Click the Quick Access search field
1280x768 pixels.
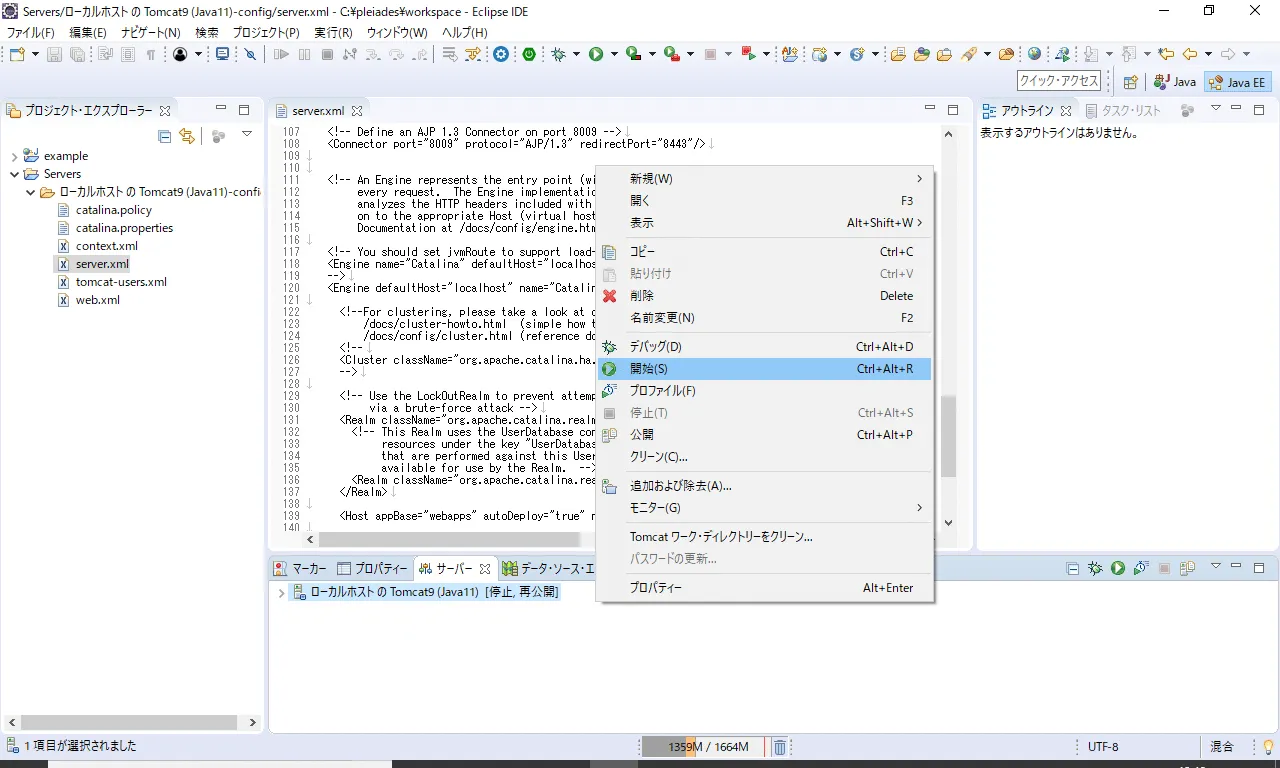click(x=1058, y=81)
